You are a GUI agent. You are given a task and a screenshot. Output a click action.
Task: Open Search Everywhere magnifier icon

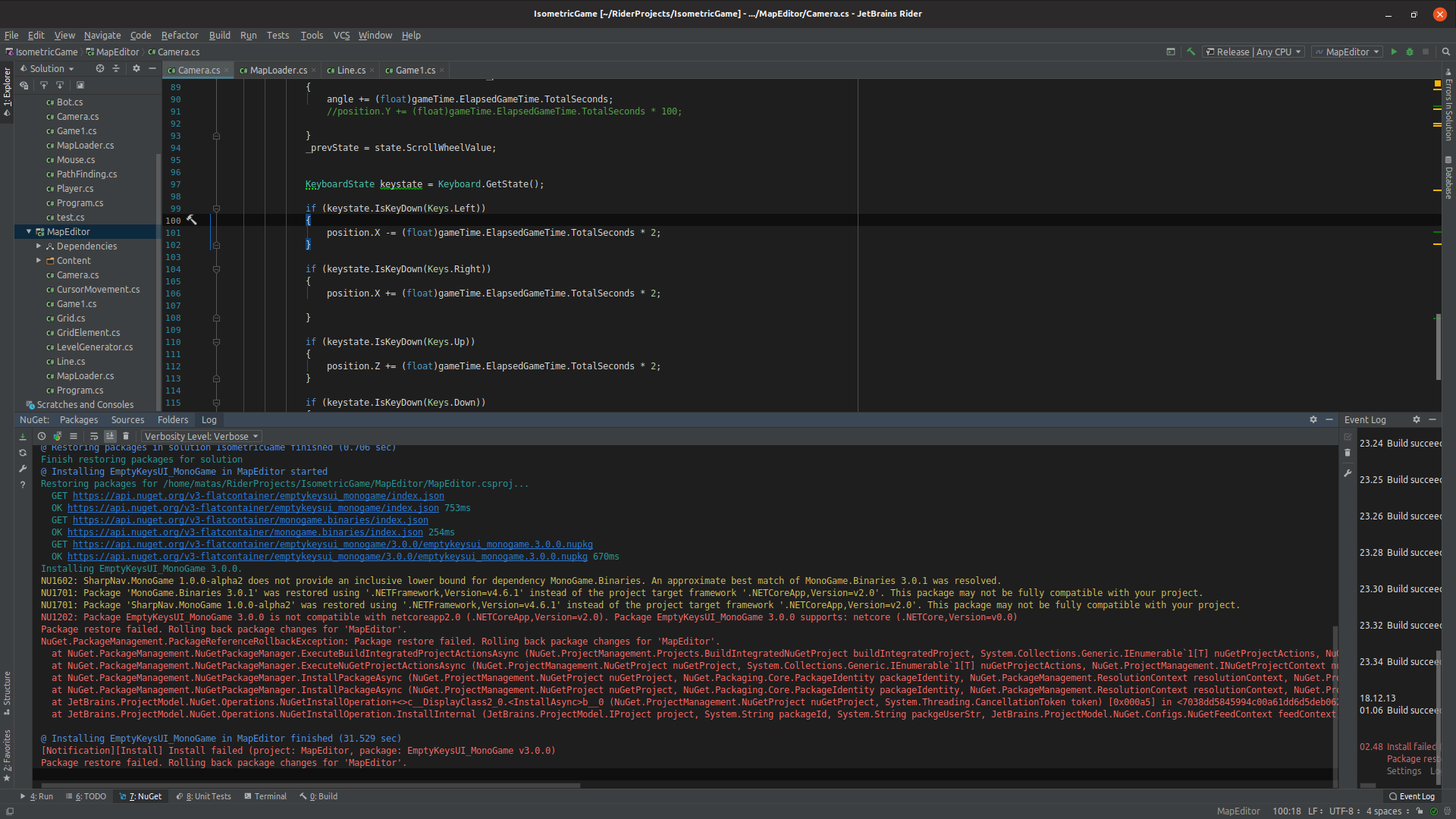point(1446,52)
